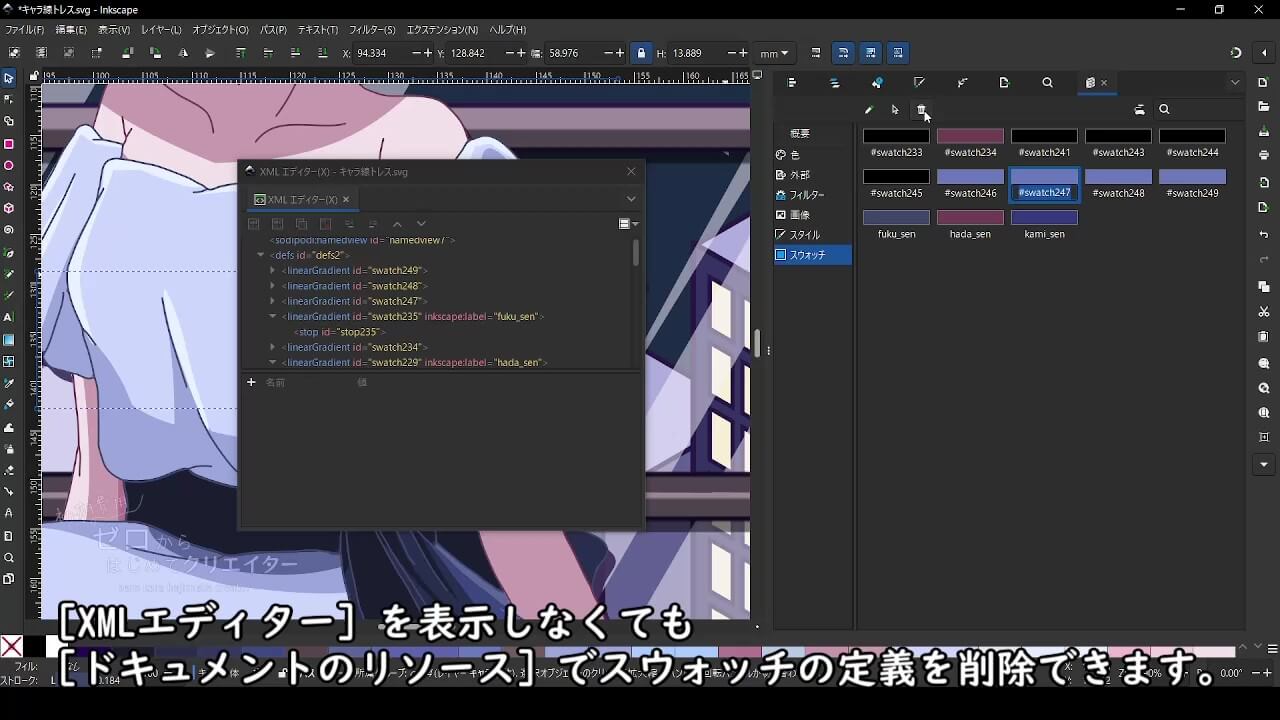
Task: Toggle move patterns with object
Action: click(898, 53)
